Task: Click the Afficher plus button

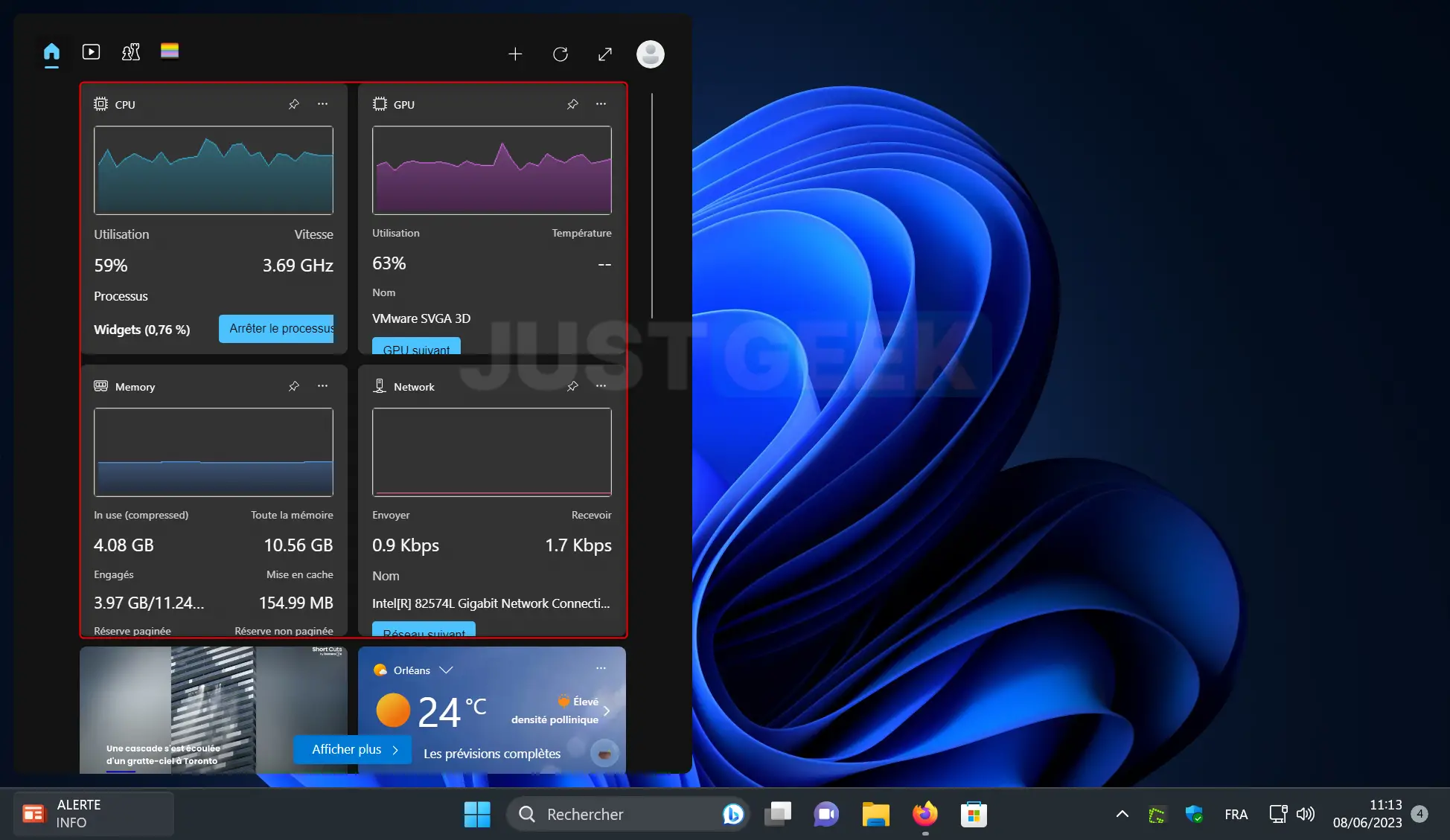Action: click(x=352, y=749)
